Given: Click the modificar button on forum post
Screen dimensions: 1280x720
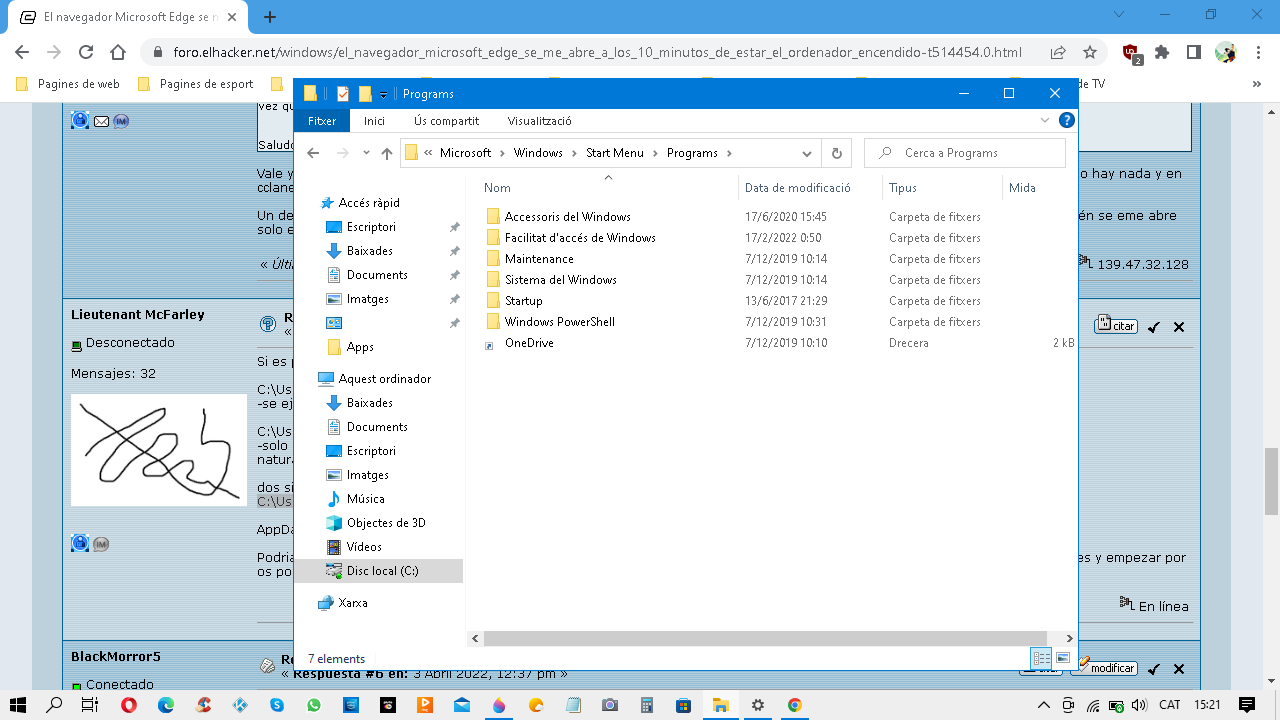Looking at the screenshot, I should pos(1105,667).
